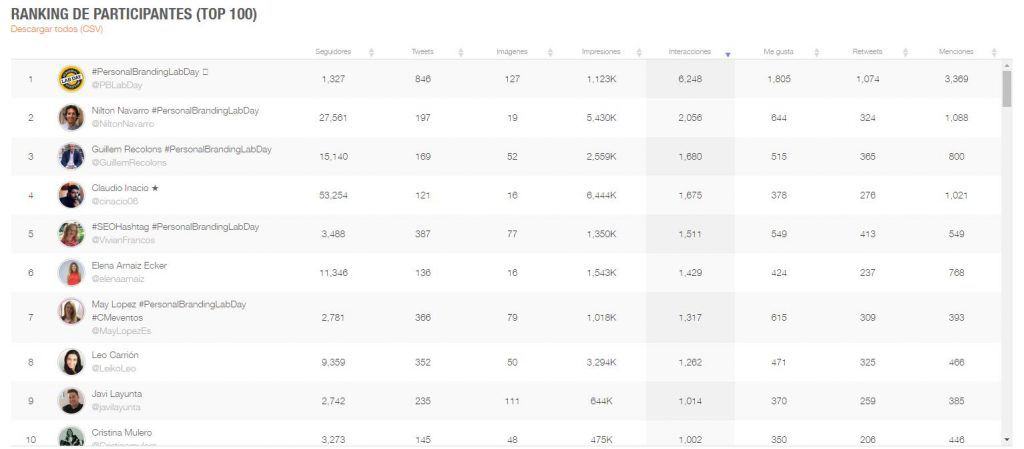Toggle the Interacciones descending sort arrow
Screen dimensions: 1024x449
point(728,54)
